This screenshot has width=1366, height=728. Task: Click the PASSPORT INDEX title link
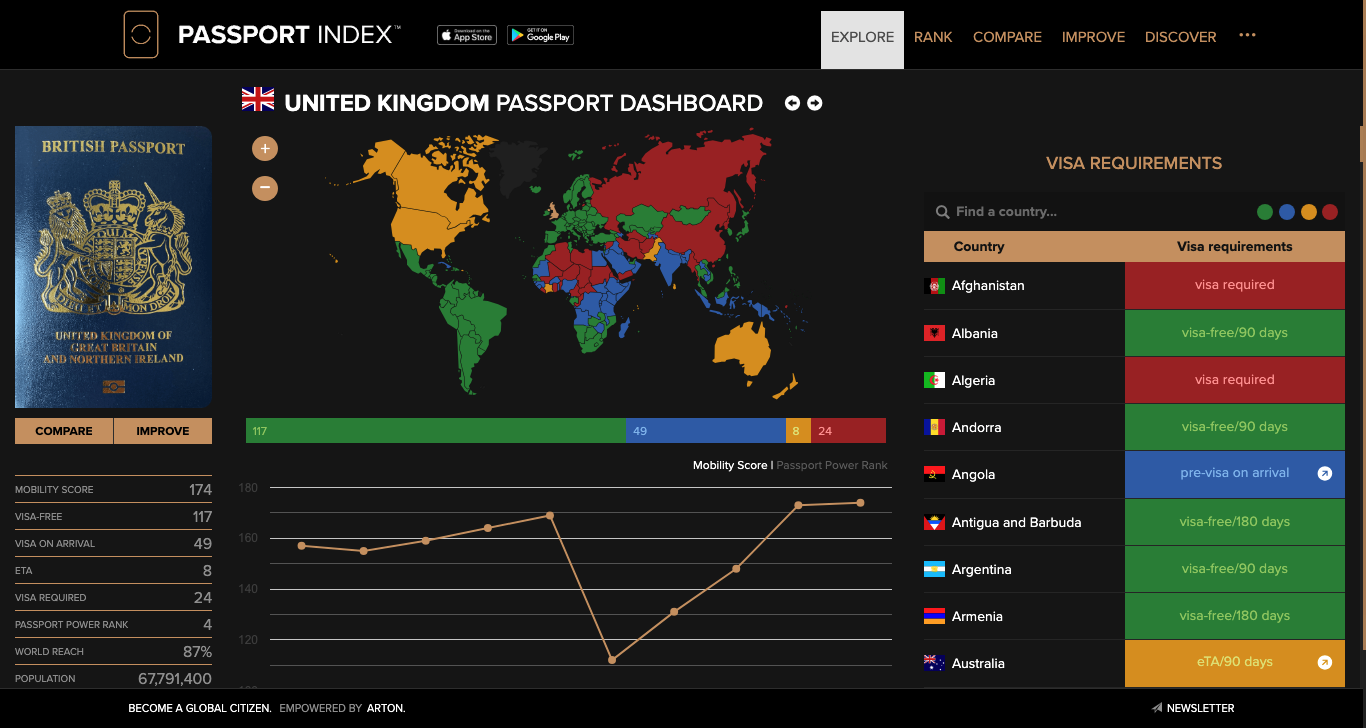coord(289,35)
